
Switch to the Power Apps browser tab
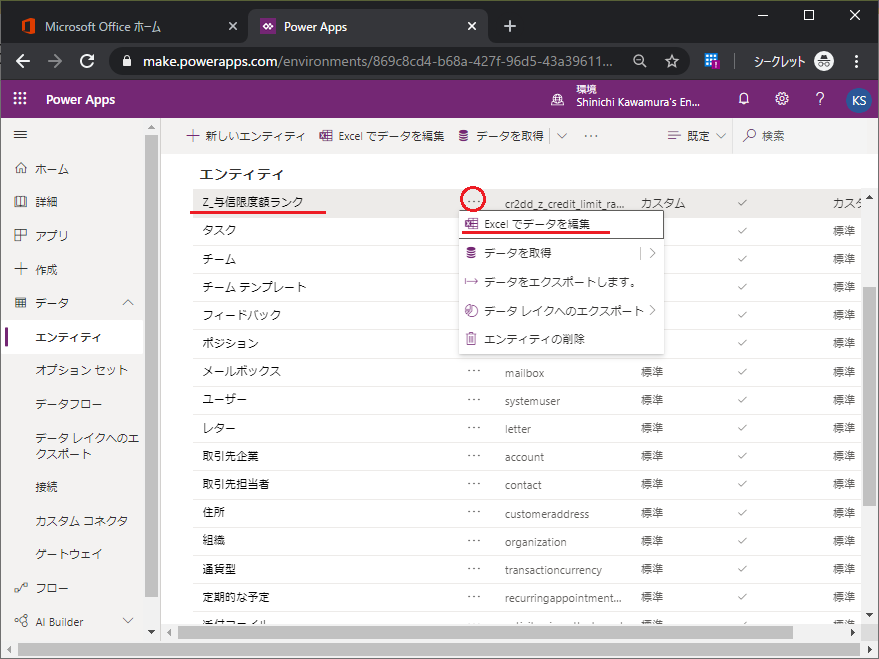pyautogui.click(x=367, y=26)
